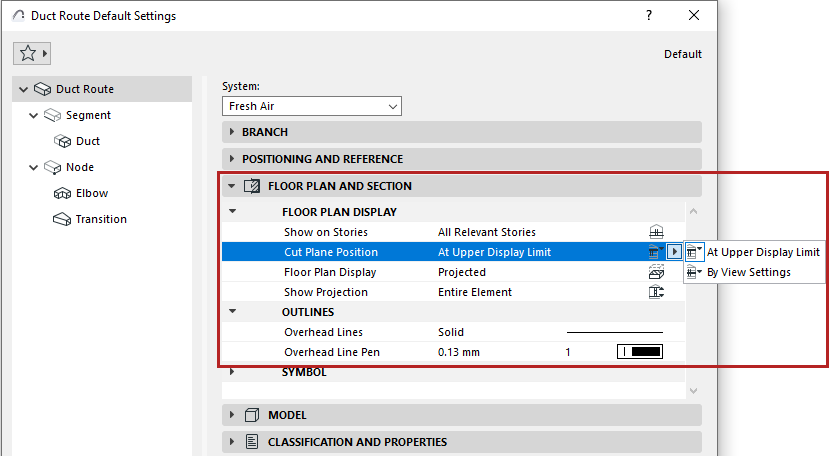
Task: Choose At Upper Display Limit from popup
Action: coord(754,252)
